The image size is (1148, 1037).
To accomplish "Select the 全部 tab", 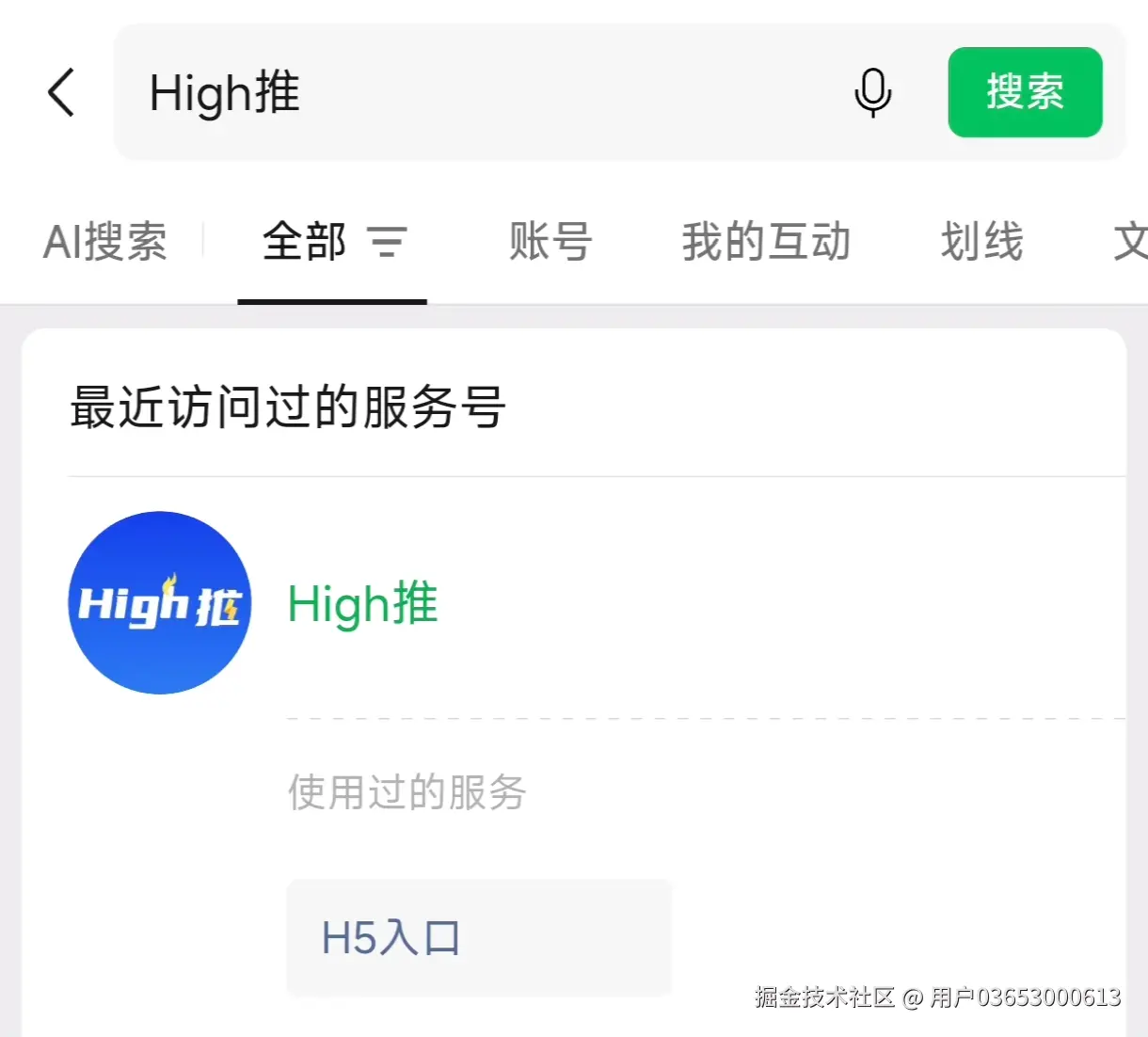I will [x=304, y=242].
